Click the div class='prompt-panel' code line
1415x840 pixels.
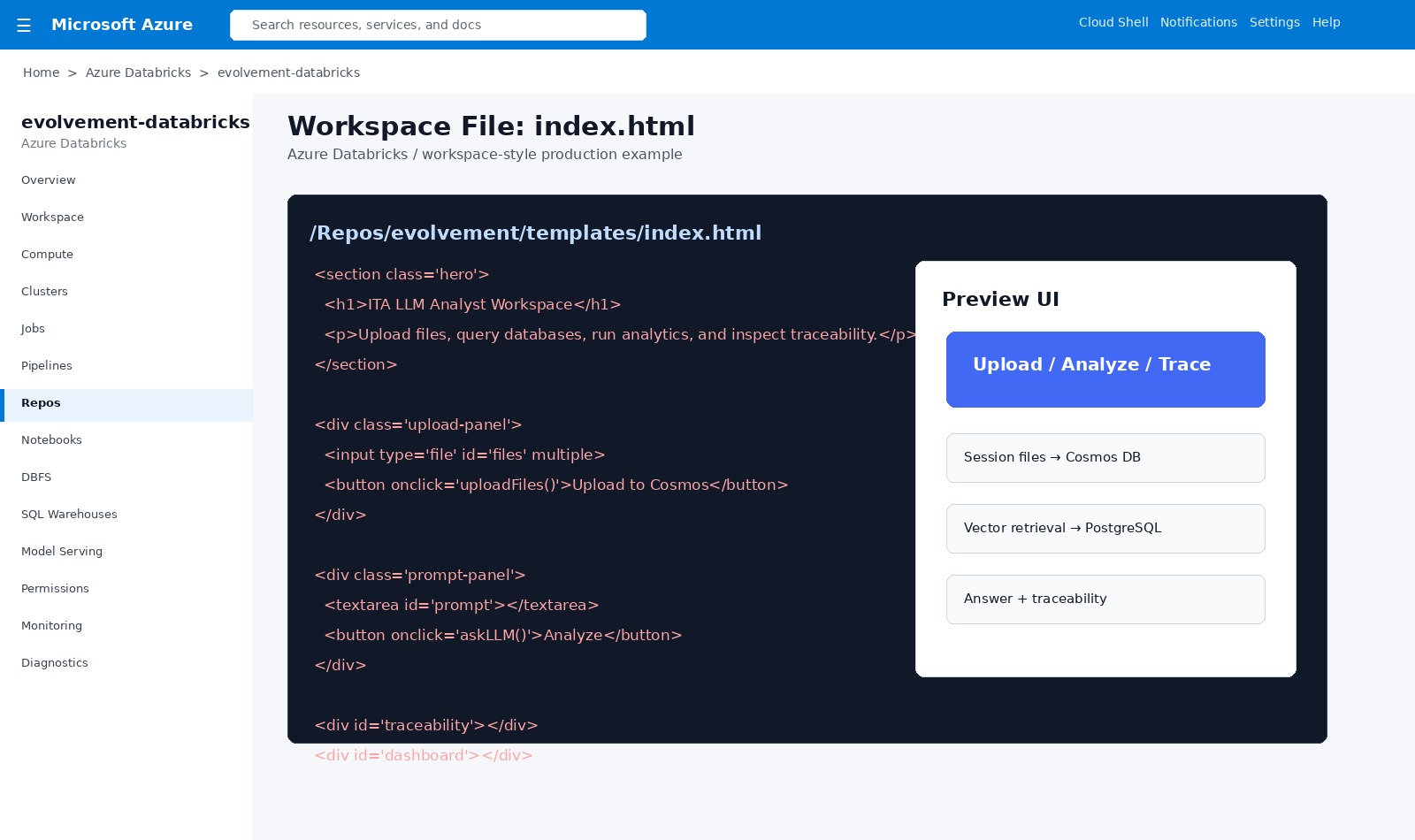420,576
